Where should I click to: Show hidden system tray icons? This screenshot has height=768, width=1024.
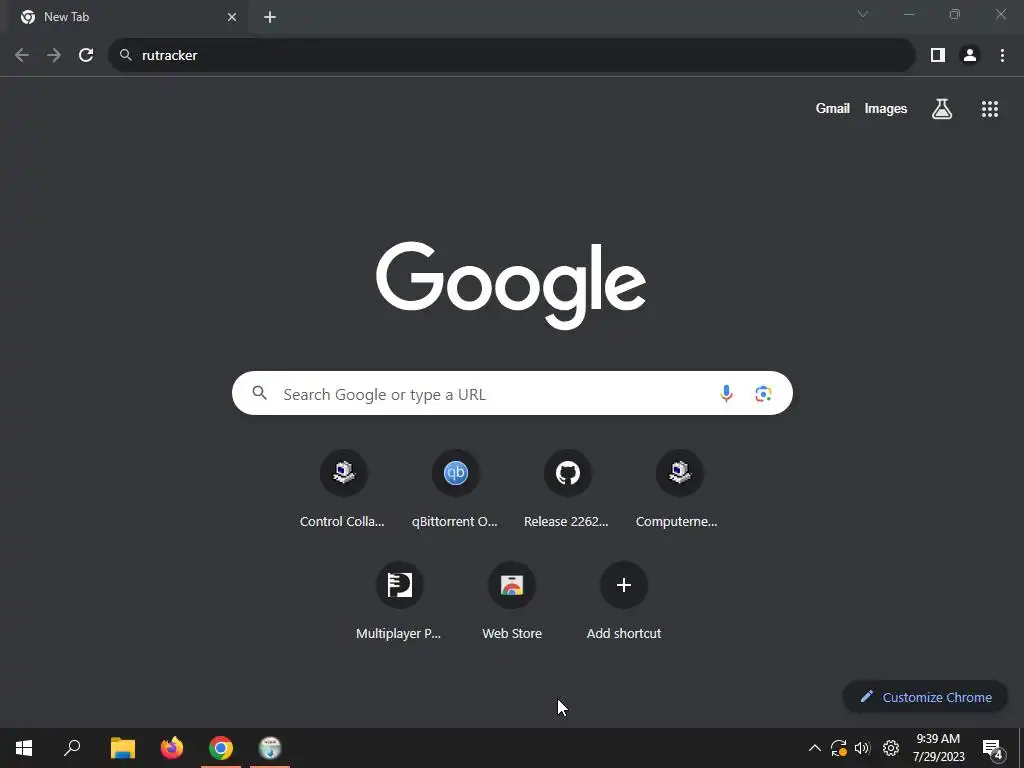tap(814, 748)
